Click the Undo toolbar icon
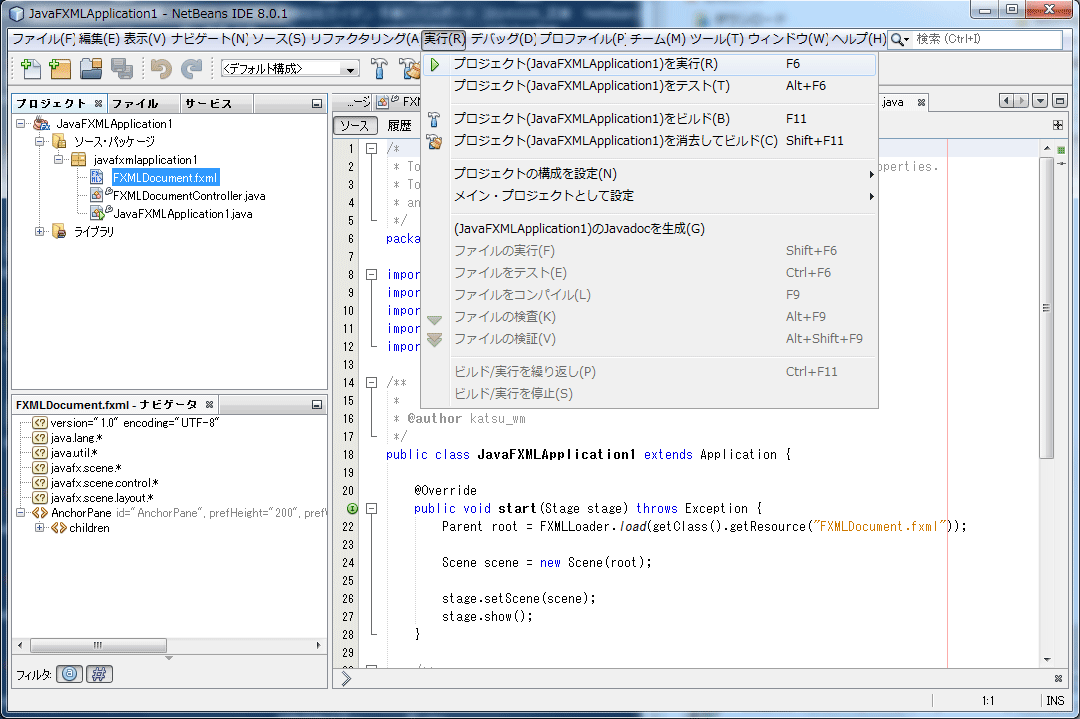 click(160, 68)
